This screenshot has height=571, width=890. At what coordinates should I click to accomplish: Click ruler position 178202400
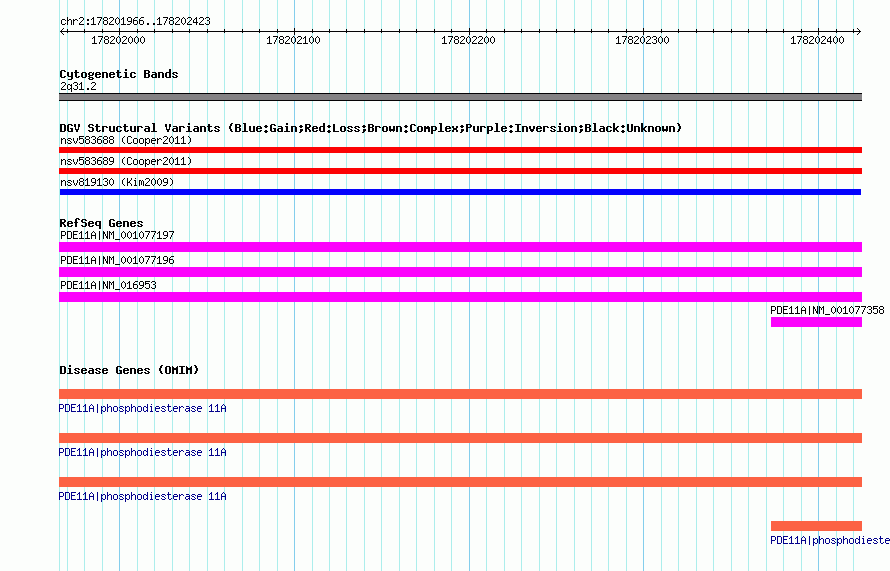[x=817, y=40]
